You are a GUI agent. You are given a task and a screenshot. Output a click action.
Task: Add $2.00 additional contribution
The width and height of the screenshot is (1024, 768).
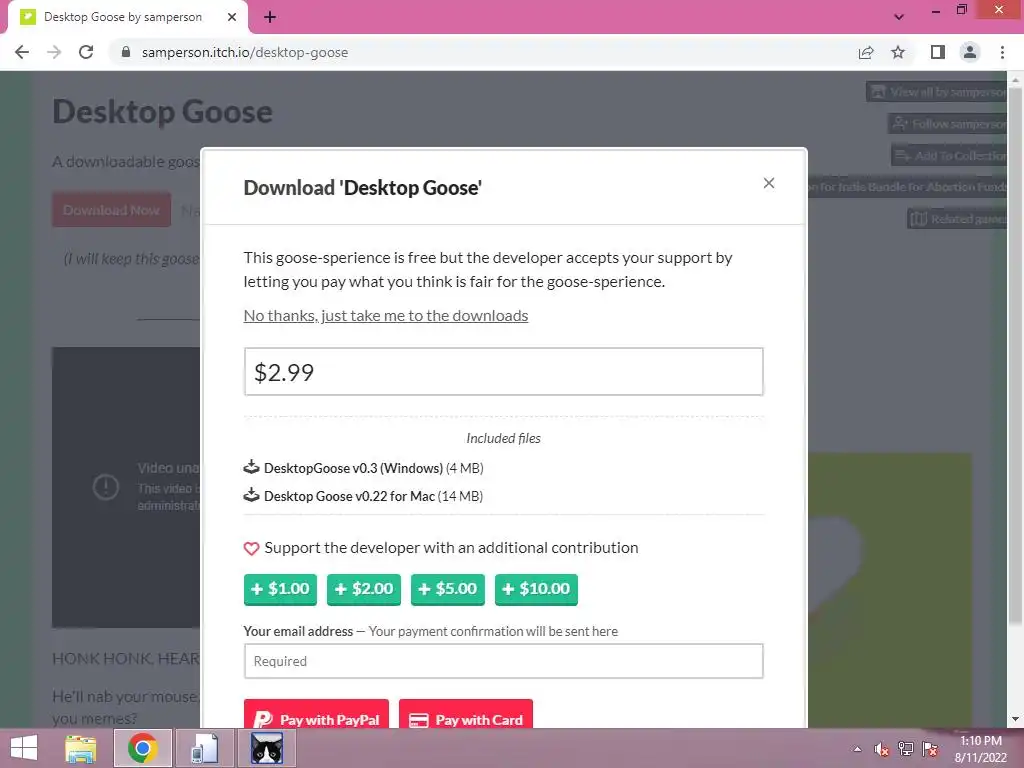(x=364, y=589)
